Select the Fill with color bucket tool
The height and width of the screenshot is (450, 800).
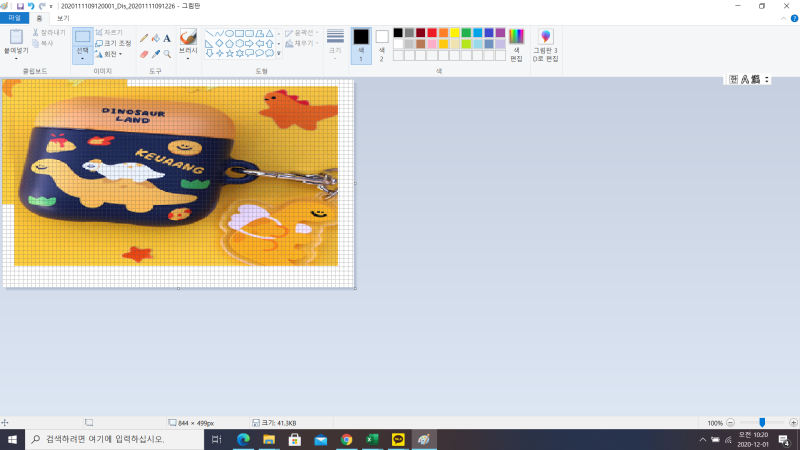pos(156,38)
